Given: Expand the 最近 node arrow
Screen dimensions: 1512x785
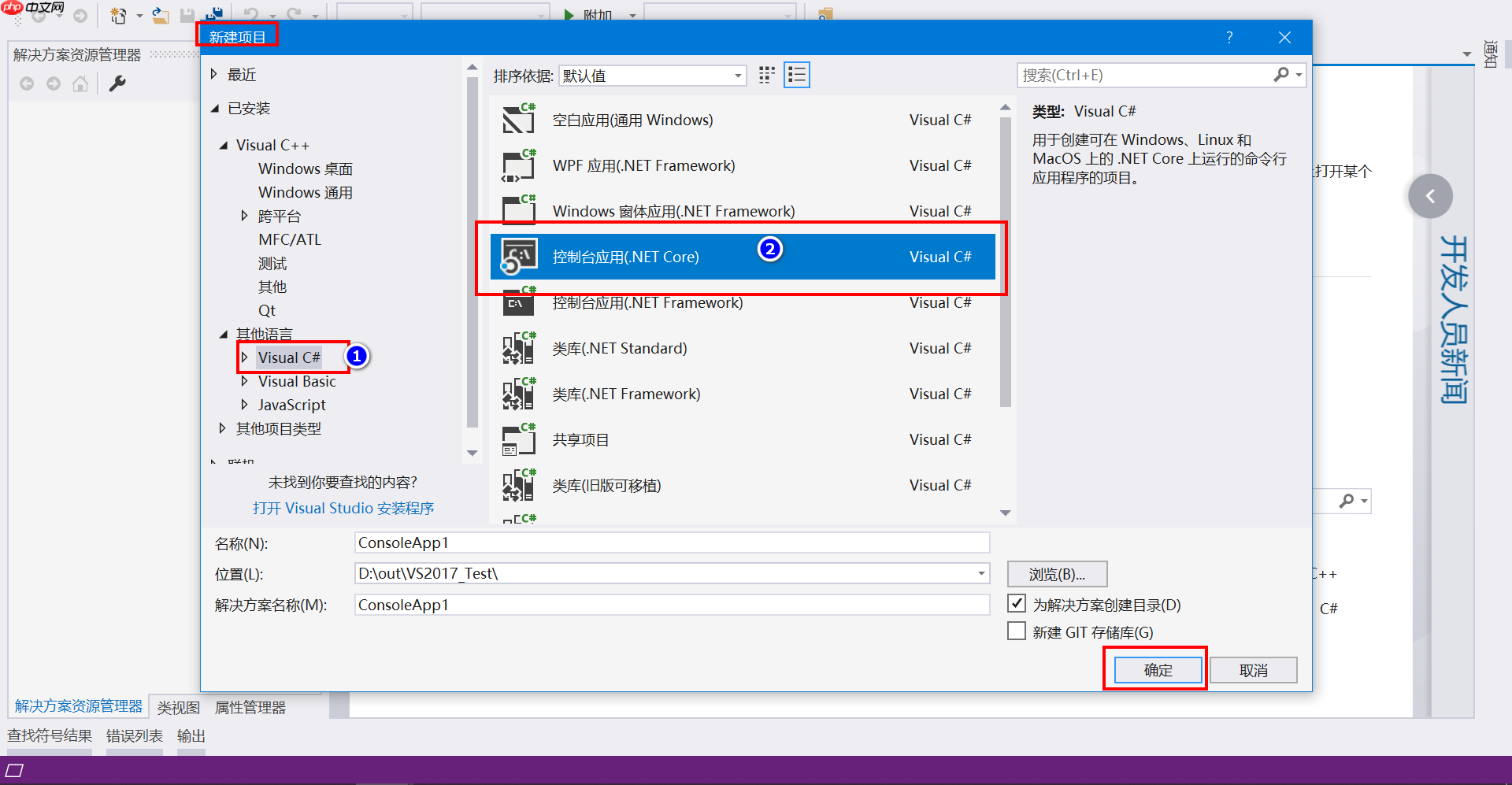Looking at the screenshot, I should tap(214, 74).
